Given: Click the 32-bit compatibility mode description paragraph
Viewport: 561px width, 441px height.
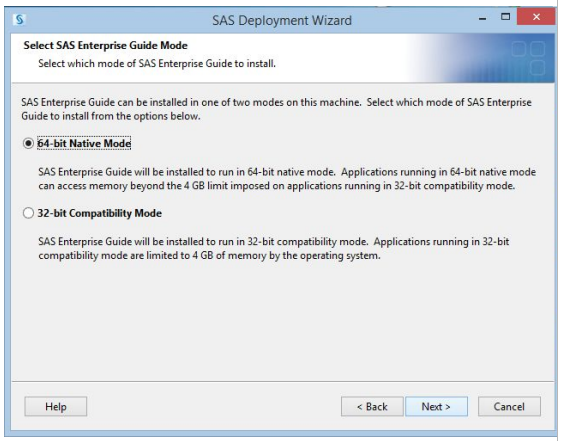Looking at the screenshot, I should [274, 249].
